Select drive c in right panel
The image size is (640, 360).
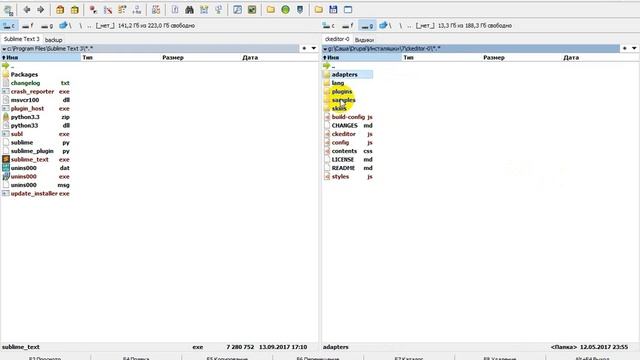coord(329,26)
